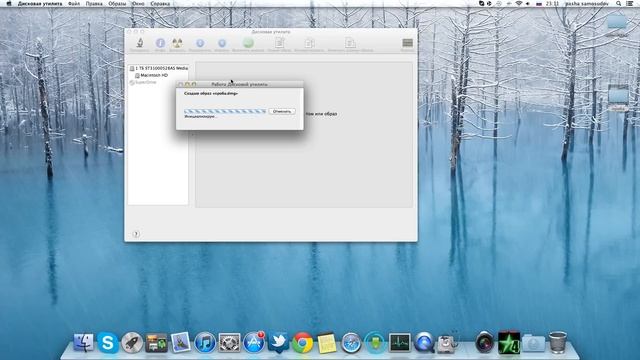
Task: Click the menu bar clock
Action: click(x=552, y=4)
